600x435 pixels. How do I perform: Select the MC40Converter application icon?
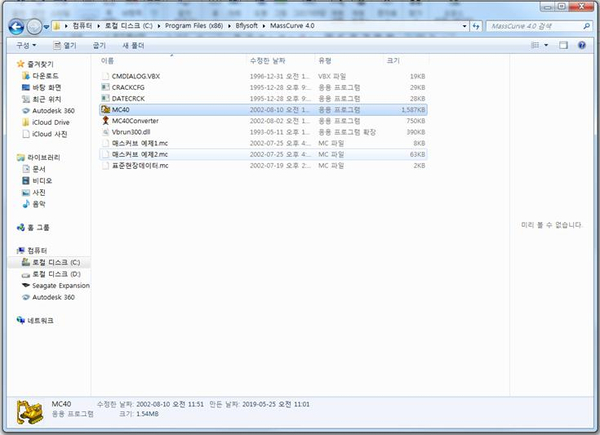(x=106, y=121)
